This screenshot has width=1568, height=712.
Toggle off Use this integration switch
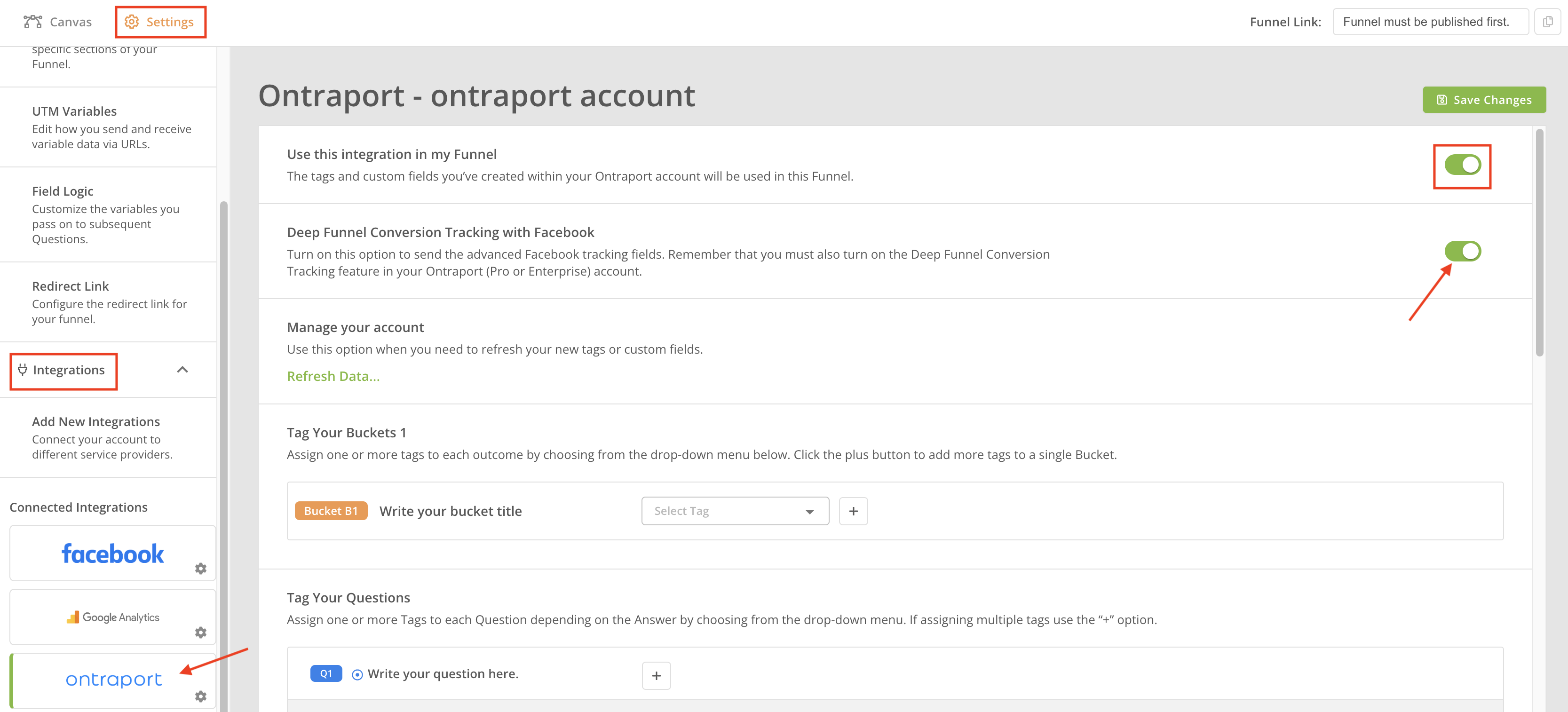(x=1462, y=164)
